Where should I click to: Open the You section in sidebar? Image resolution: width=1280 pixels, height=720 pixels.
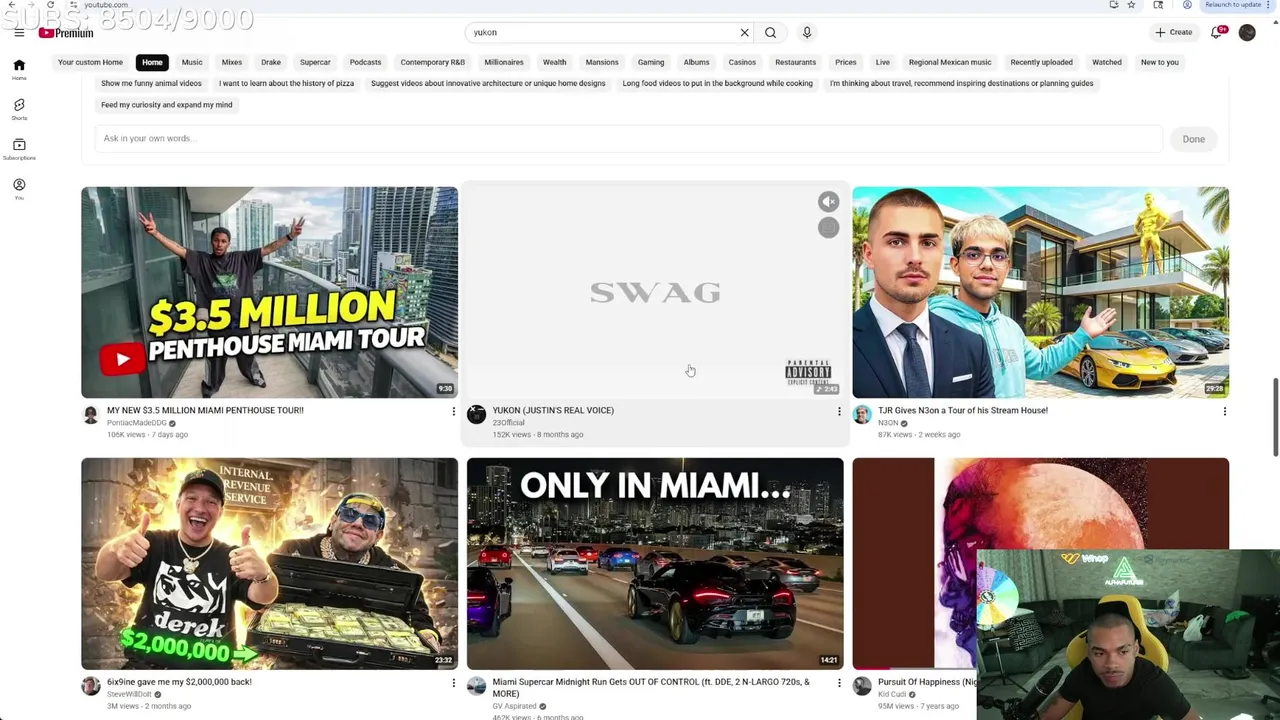[19, 189]
